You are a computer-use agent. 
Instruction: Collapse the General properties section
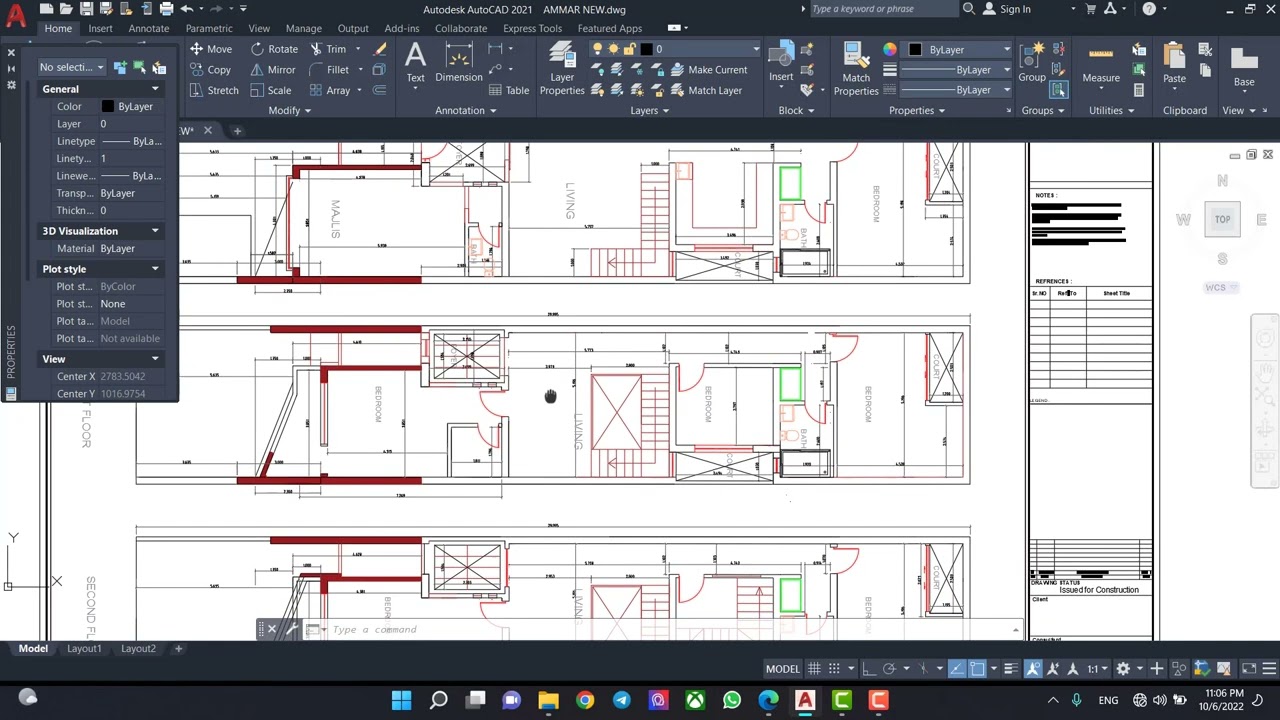point(155,89)
